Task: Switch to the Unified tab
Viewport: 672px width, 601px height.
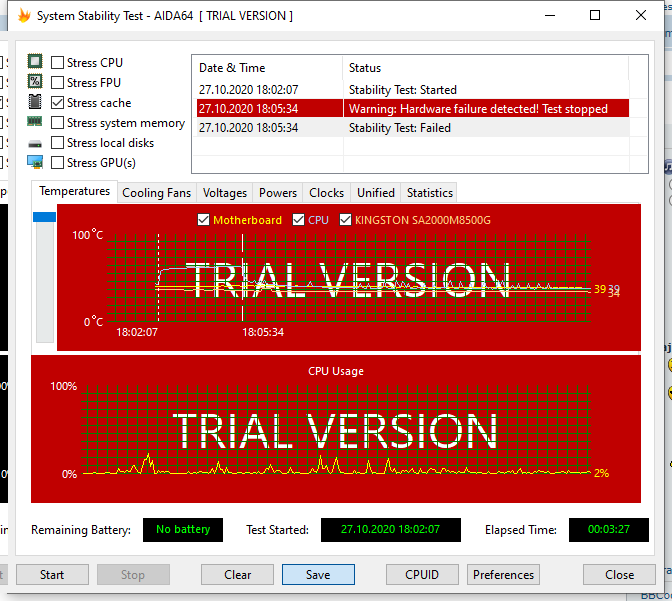Action: (x=376, y=193)
